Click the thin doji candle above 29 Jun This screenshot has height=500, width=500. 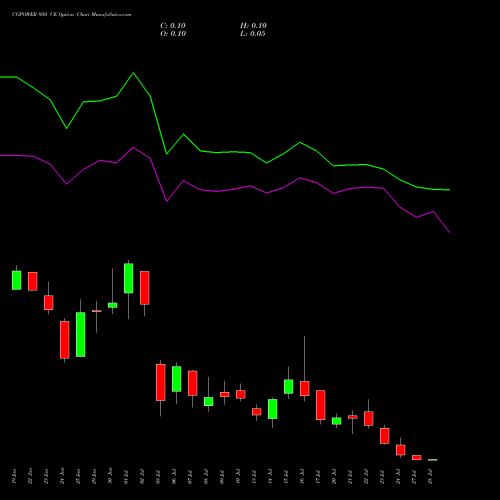click(x=97, y=311)
